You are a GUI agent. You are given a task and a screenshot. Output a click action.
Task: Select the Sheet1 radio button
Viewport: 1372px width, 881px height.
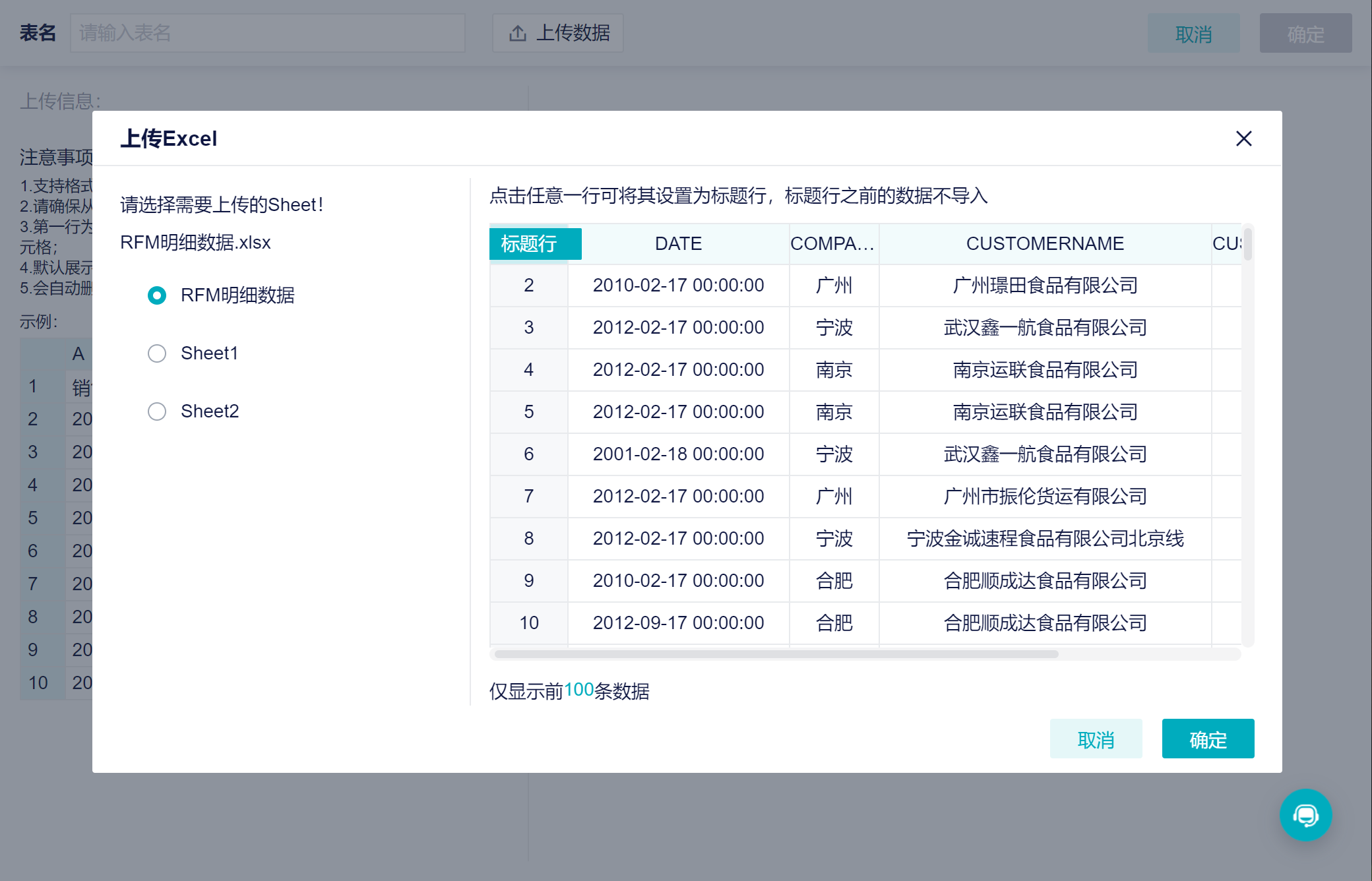157,353
